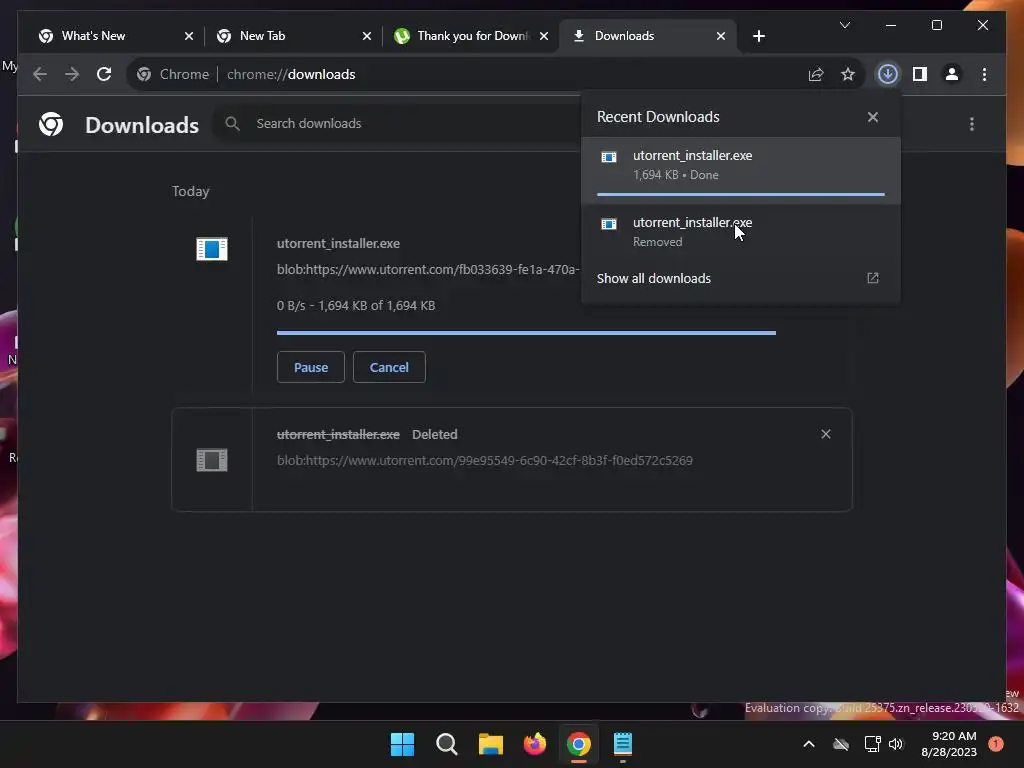Open File Explorer from the taskbar
1024x768 pixels.
click(x=490, y=744)
